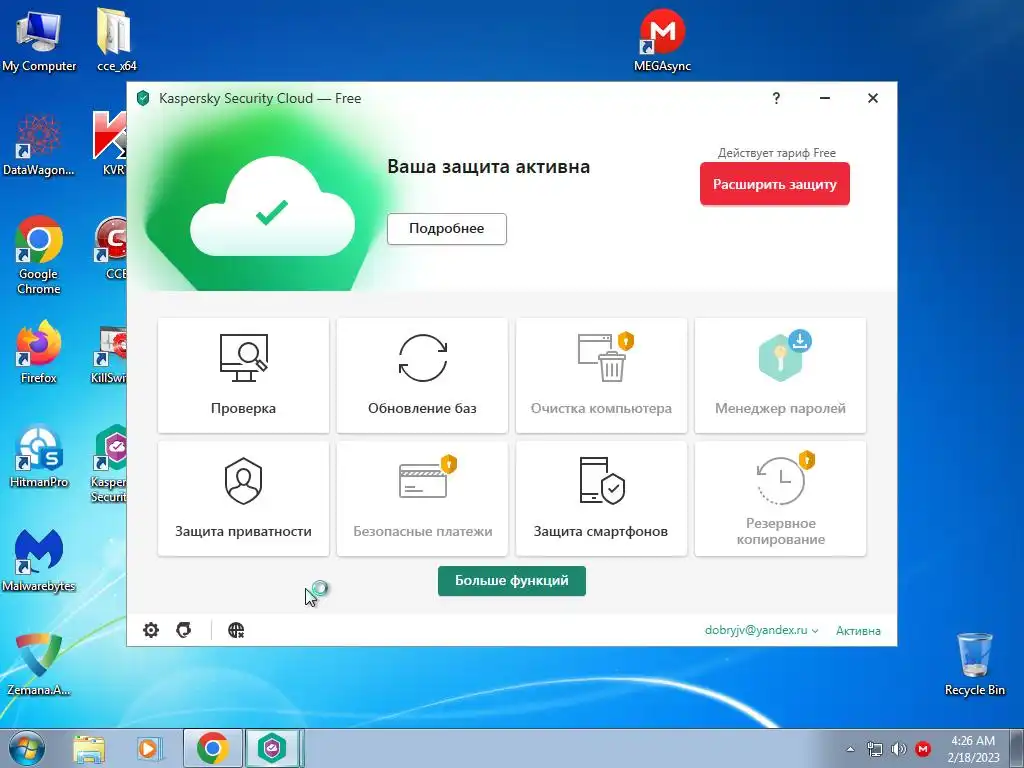1024x768 pixels.
Task: Select HitmanPro desktop shortcut
Action: [39, 457]
